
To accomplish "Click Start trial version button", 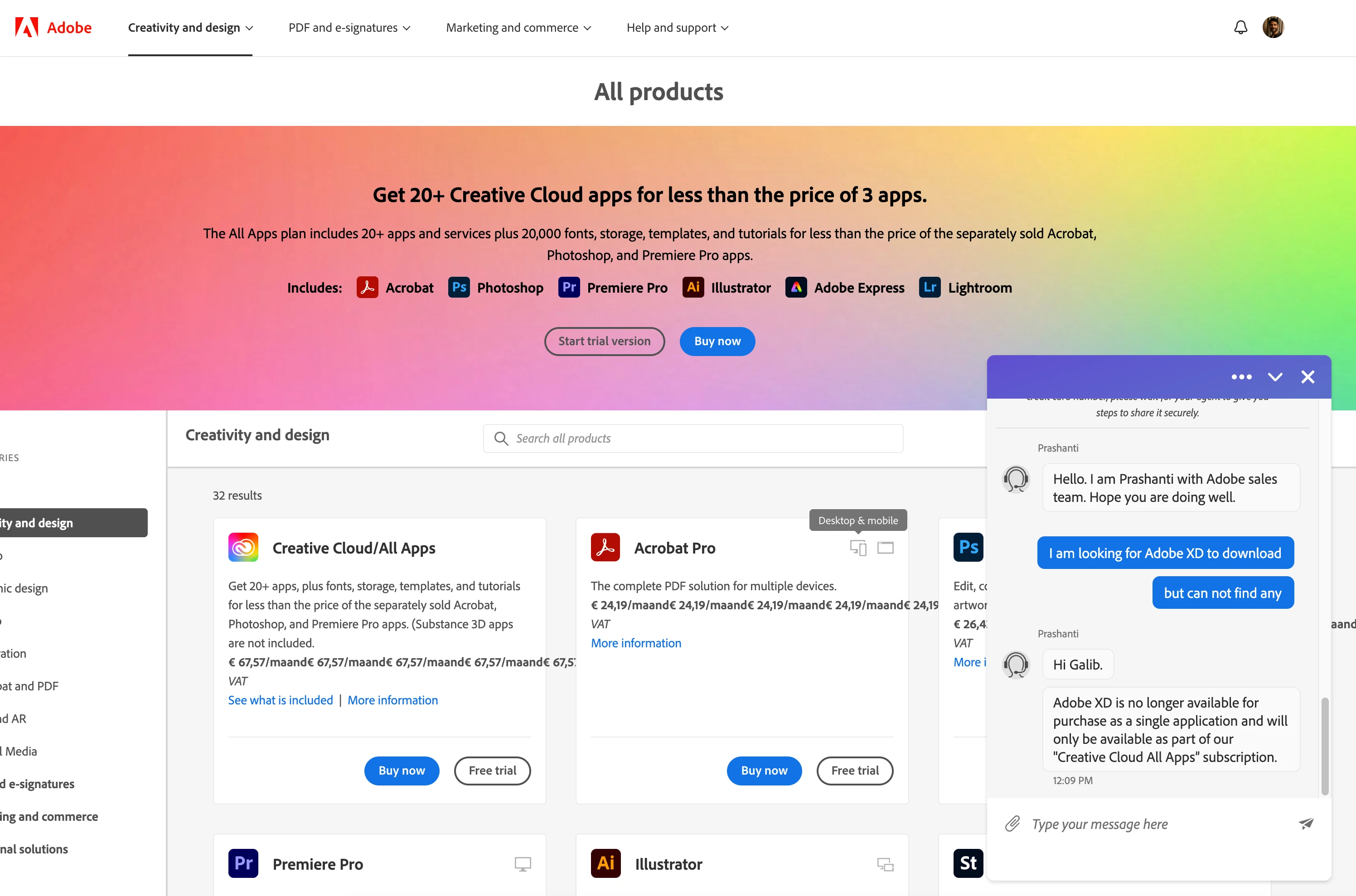I will [604, 341].
